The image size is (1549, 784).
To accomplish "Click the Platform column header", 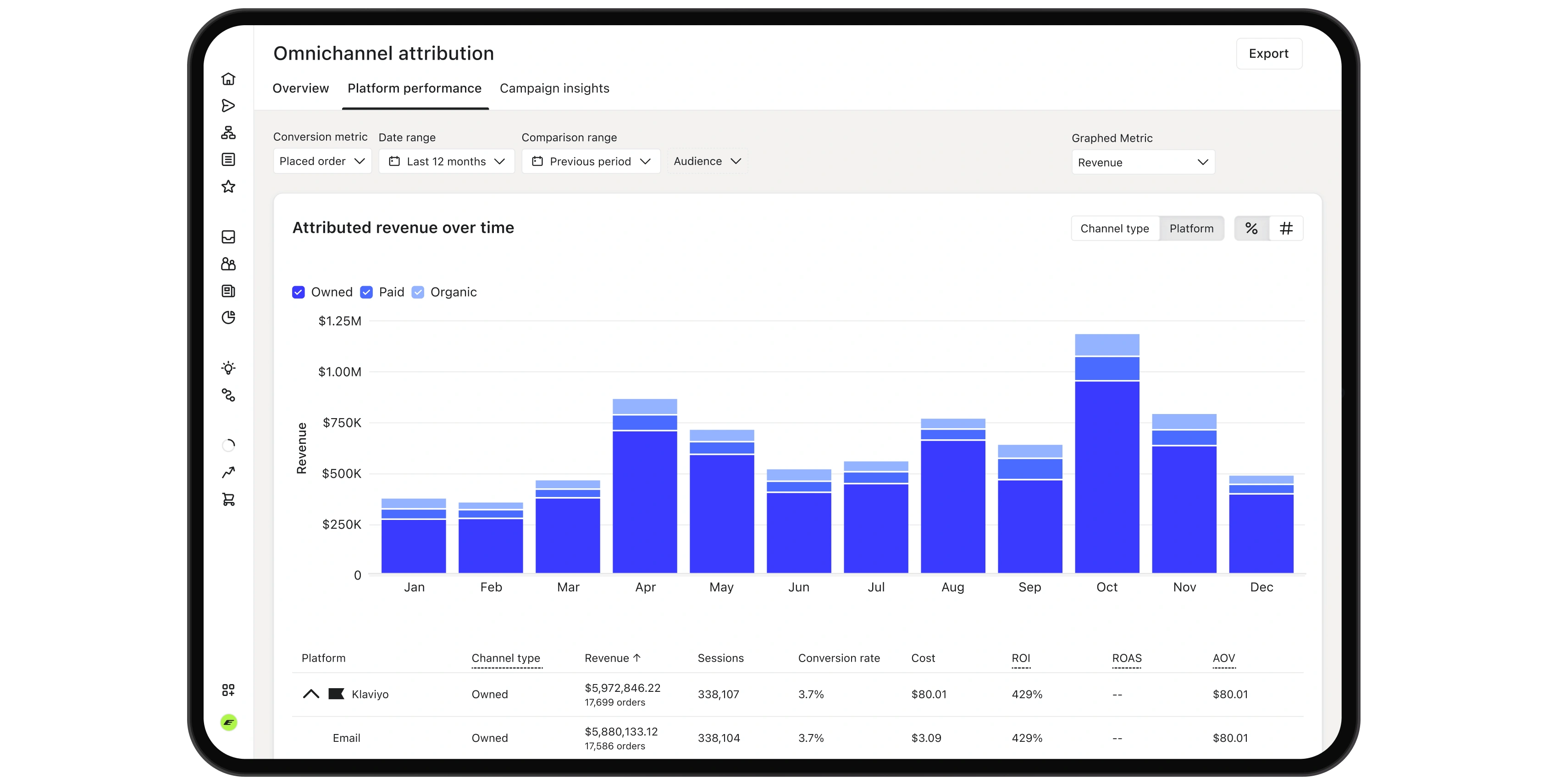I will 323,658.
